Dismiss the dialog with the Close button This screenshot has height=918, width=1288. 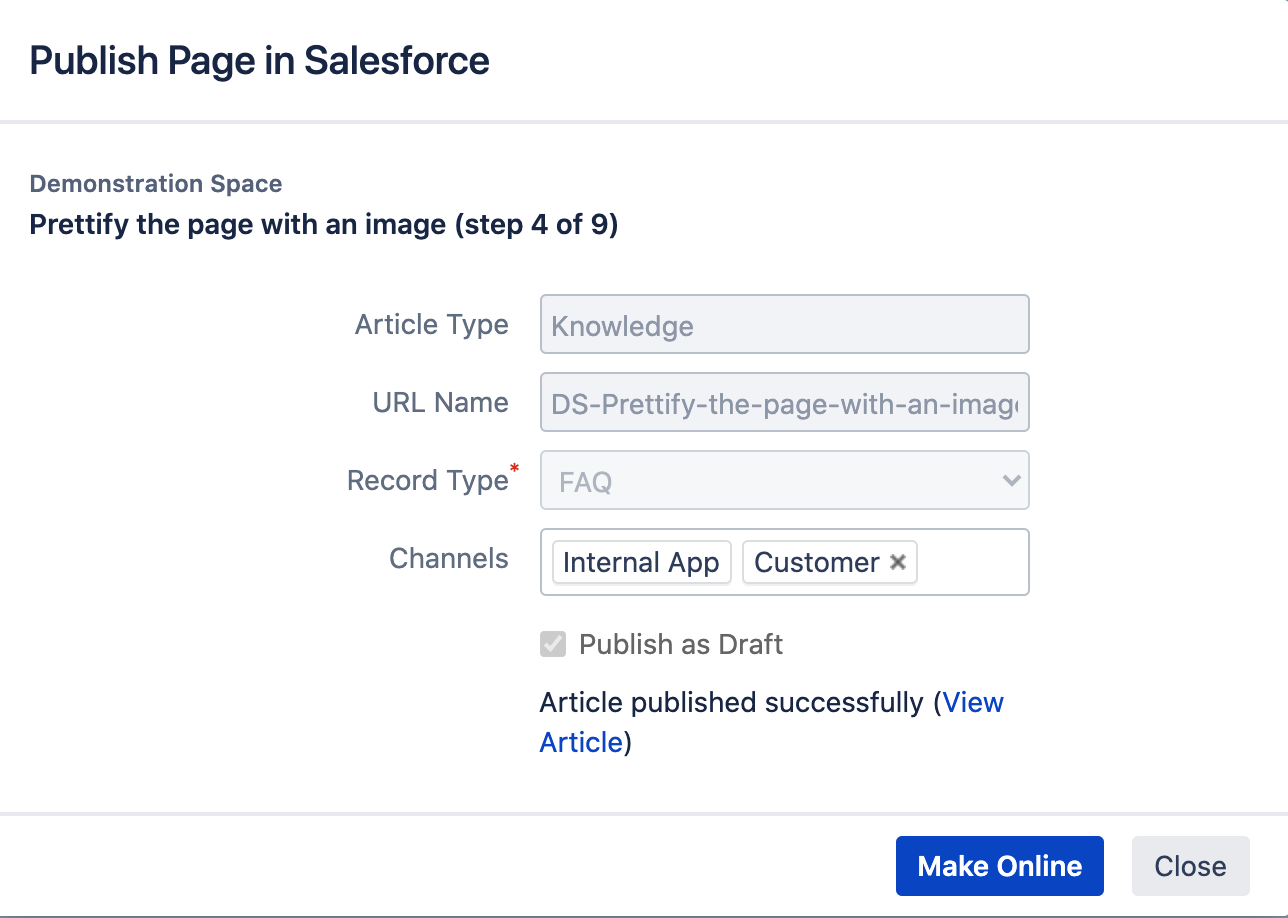tap(1190, 866)
